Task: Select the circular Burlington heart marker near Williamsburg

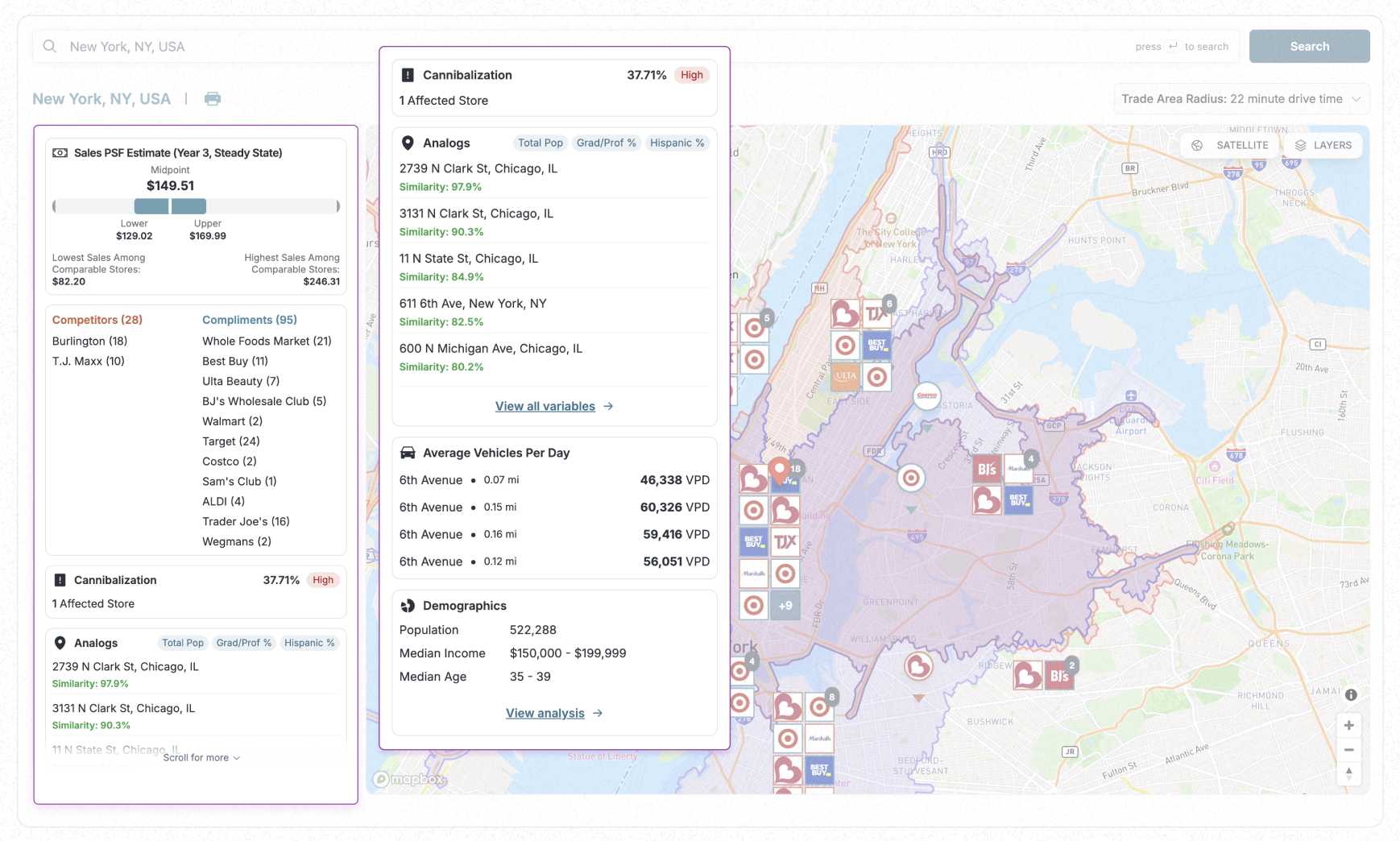Action: (x=918, y=666)
